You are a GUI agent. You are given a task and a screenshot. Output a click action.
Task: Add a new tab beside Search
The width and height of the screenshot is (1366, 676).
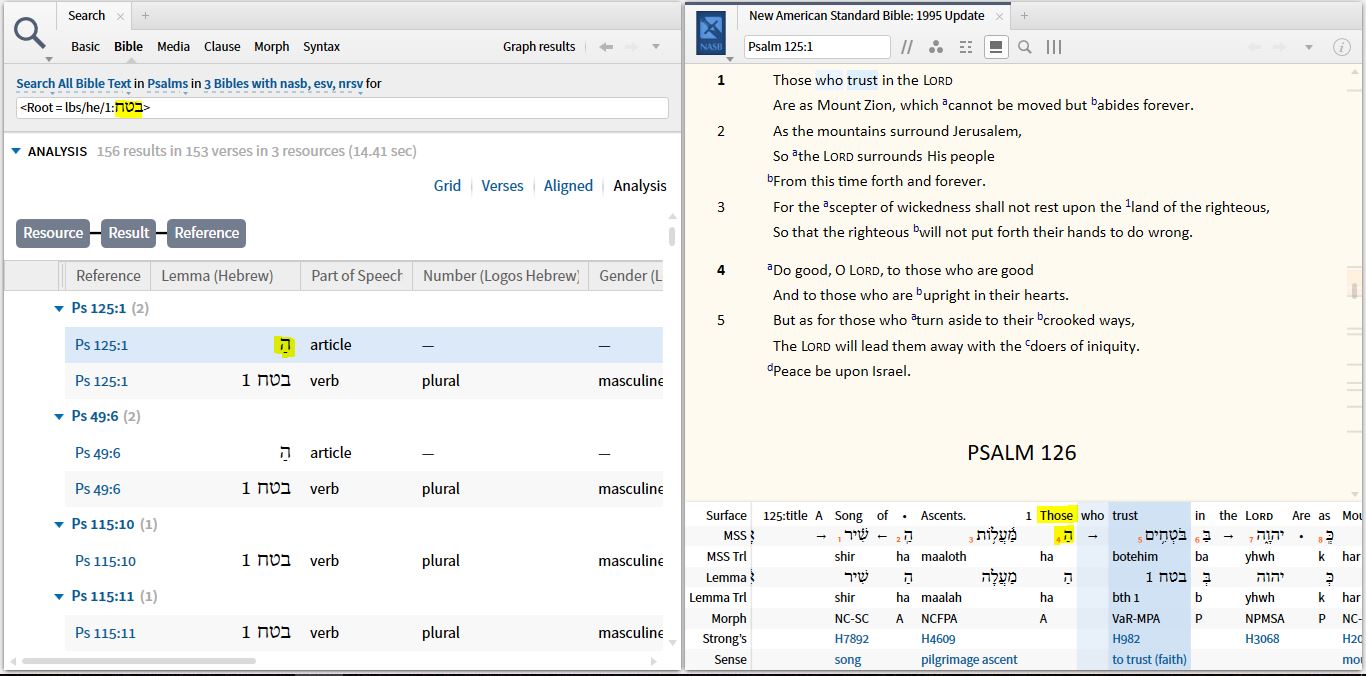click(x=145, y=16)
